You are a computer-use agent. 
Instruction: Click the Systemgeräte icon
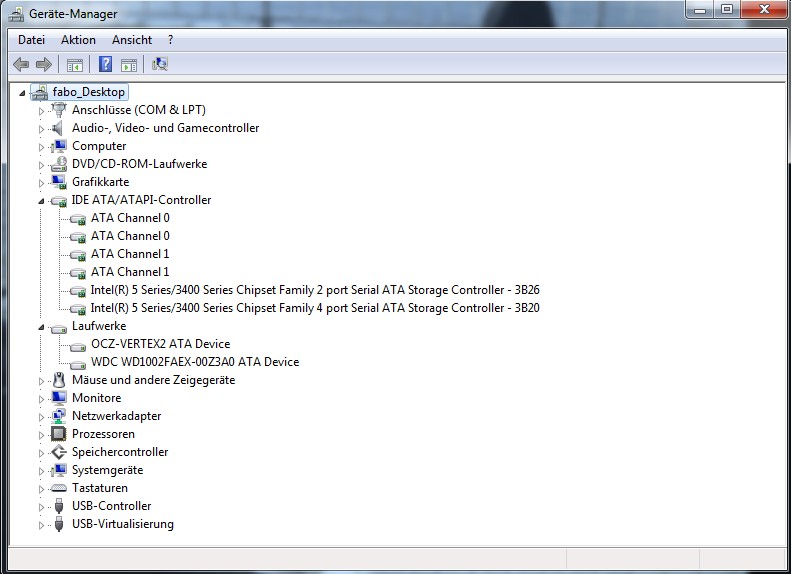coord(59,470)
